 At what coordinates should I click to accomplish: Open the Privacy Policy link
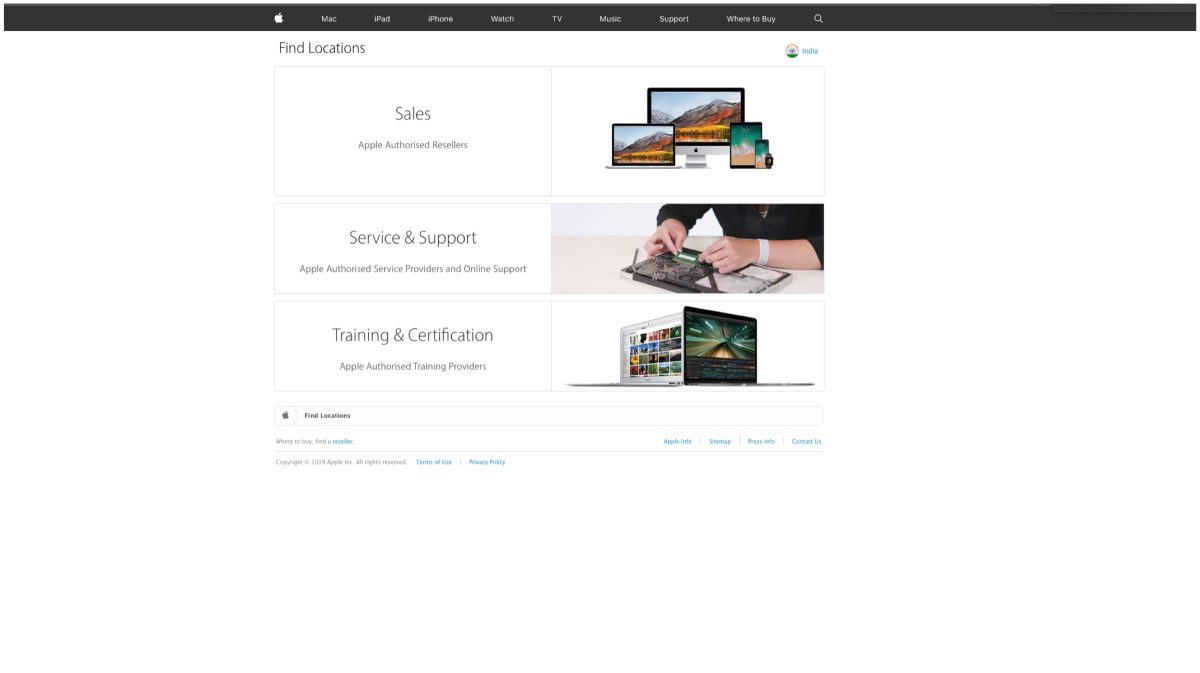487,462
